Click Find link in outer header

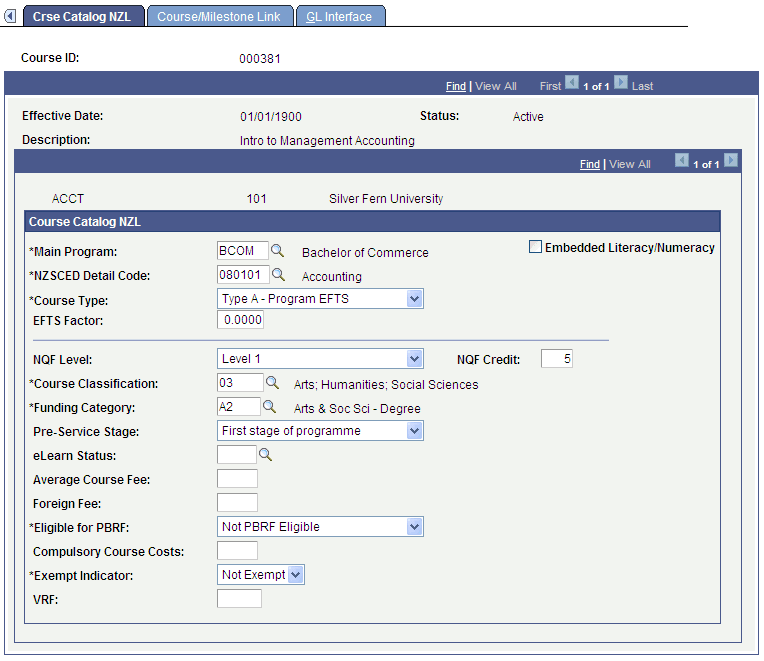pos(456,86)
